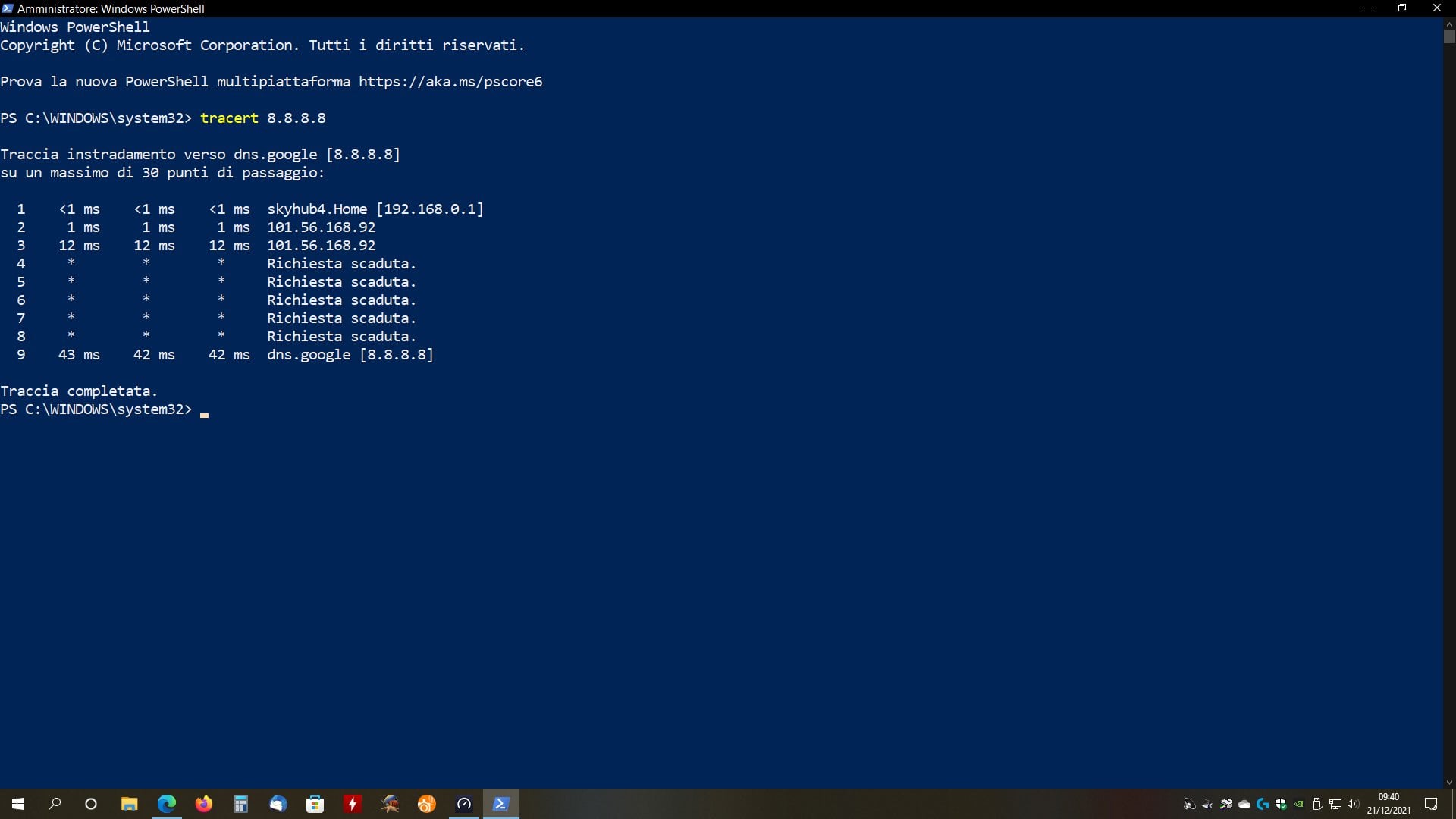Click the scrollbar down arrow
Image resolution: width=1456 pixels, height=819 pixels.
pos(1449,783)
